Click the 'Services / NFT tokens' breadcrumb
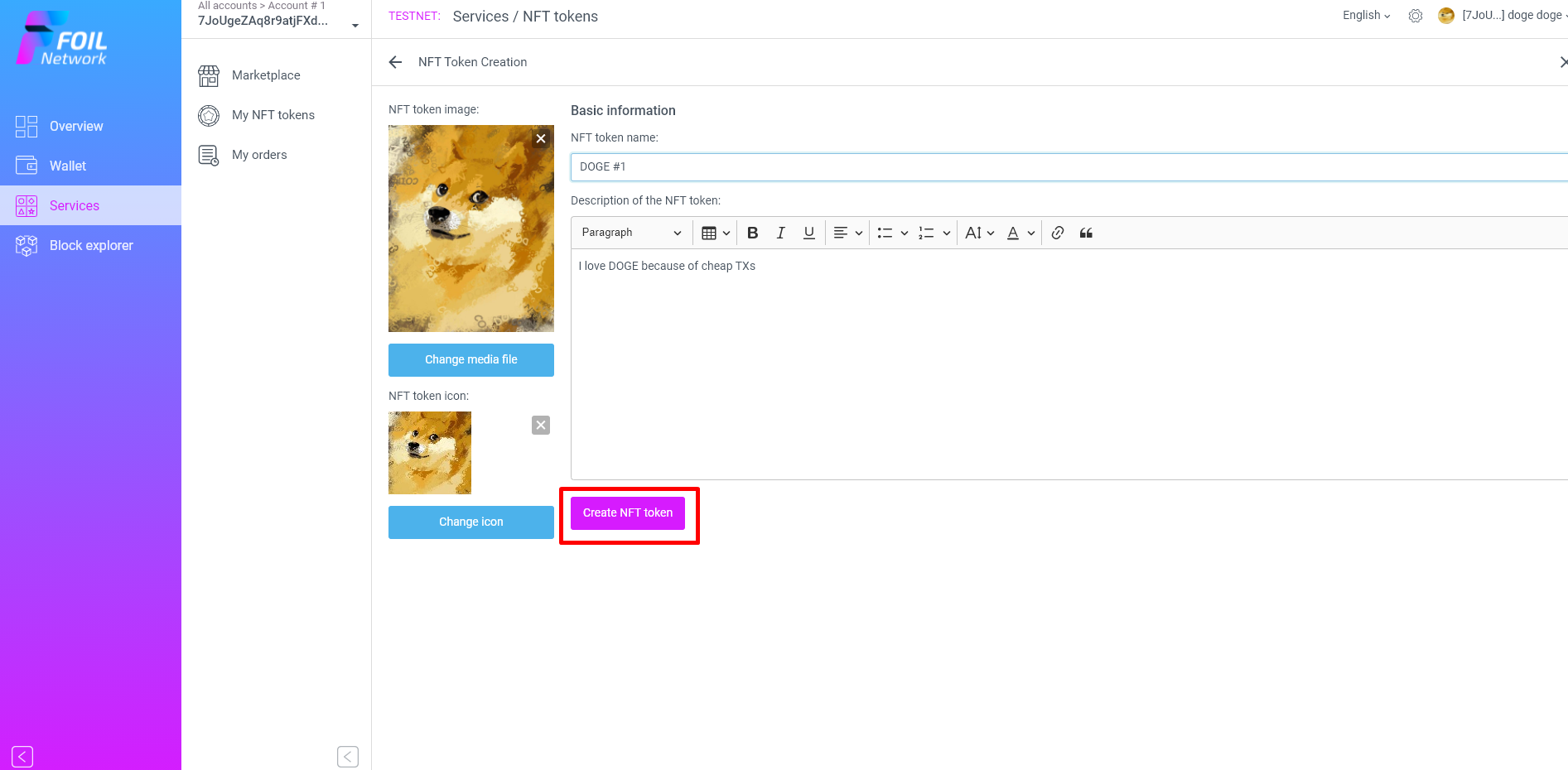The height and width of the screenshot is (770, 1568). coord(525,17)
